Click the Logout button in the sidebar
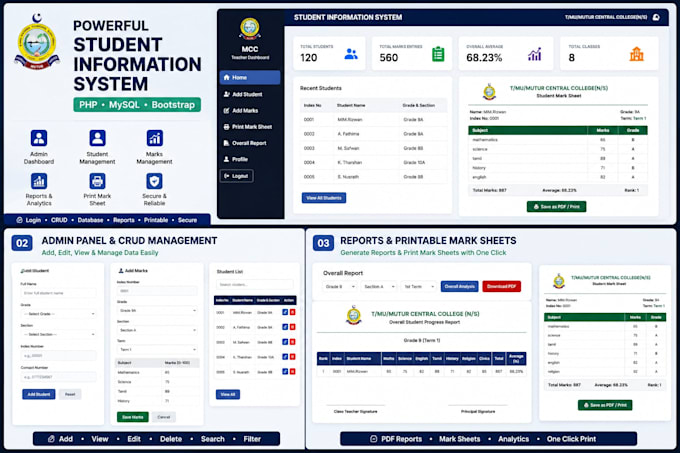This screenshot has height=453, width=680. pyautogui.click(x=236, y=176)
